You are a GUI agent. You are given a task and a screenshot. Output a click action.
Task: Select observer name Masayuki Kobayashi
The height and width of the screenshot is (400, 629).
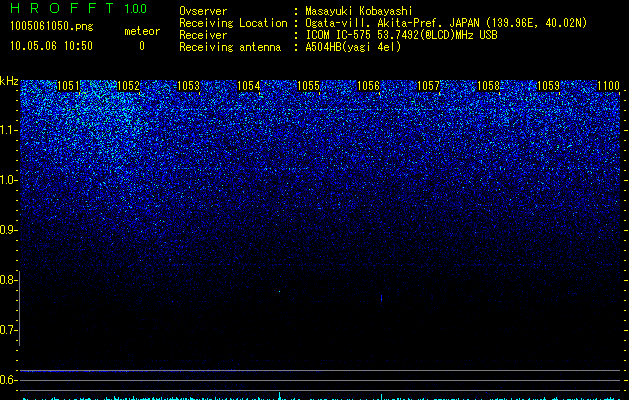359,11
